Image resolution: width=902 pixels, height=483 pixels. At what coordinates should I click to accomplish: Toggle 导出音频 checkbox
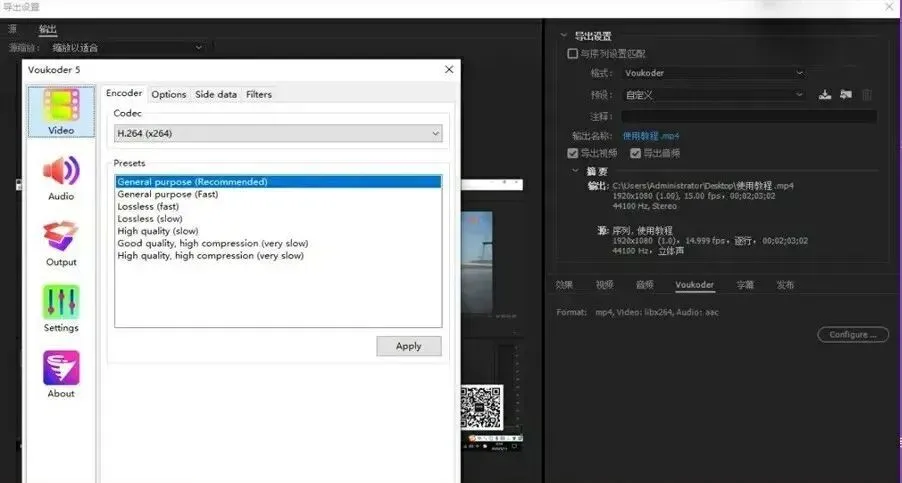pyautogui.click(x=636, y=153)
